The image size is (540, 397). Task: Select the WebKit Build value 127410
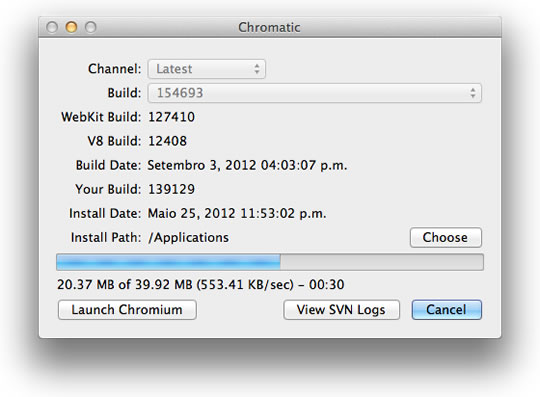(x=171, y=117)
